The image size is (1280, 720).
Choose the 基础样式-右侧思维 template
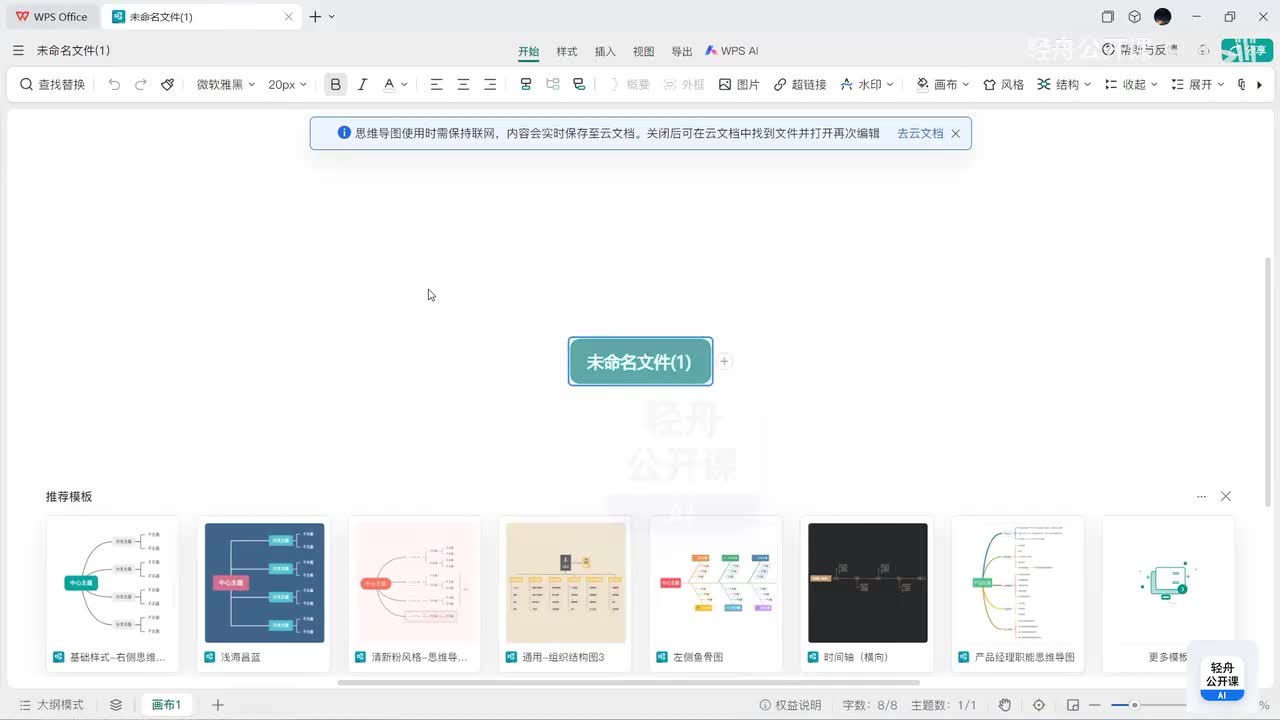point(112,594)
